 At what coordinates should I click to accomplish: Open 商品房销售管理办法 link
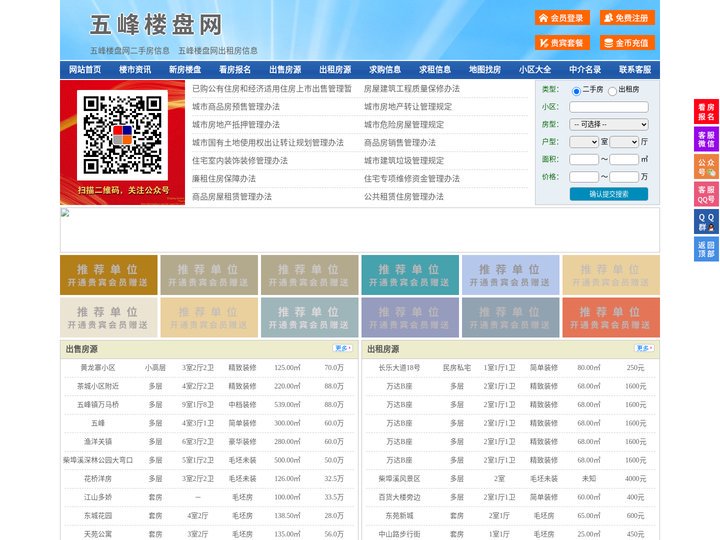coord(399,142)
